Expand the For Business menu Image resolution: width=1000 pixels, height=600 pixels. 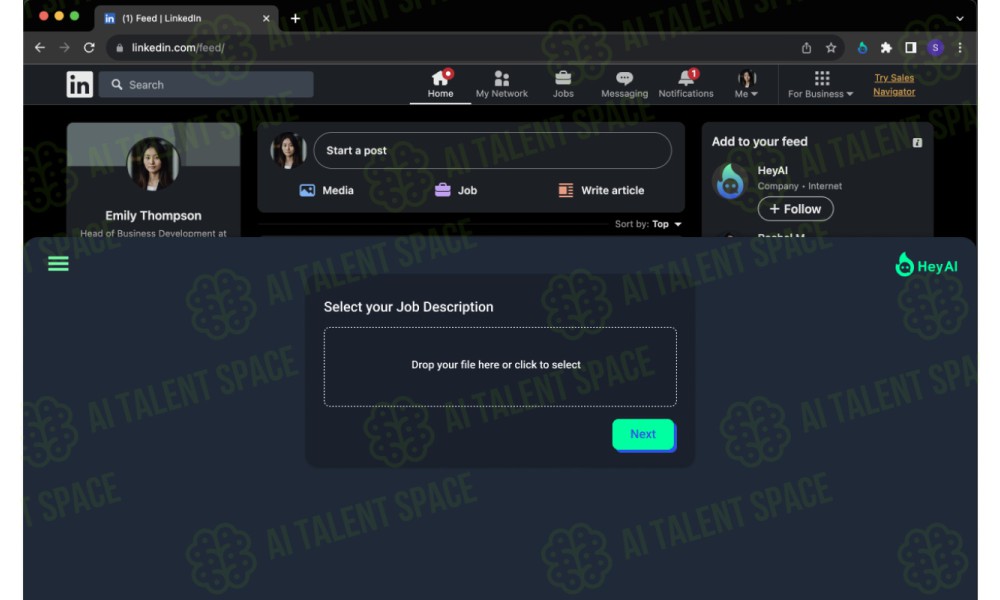820,84
